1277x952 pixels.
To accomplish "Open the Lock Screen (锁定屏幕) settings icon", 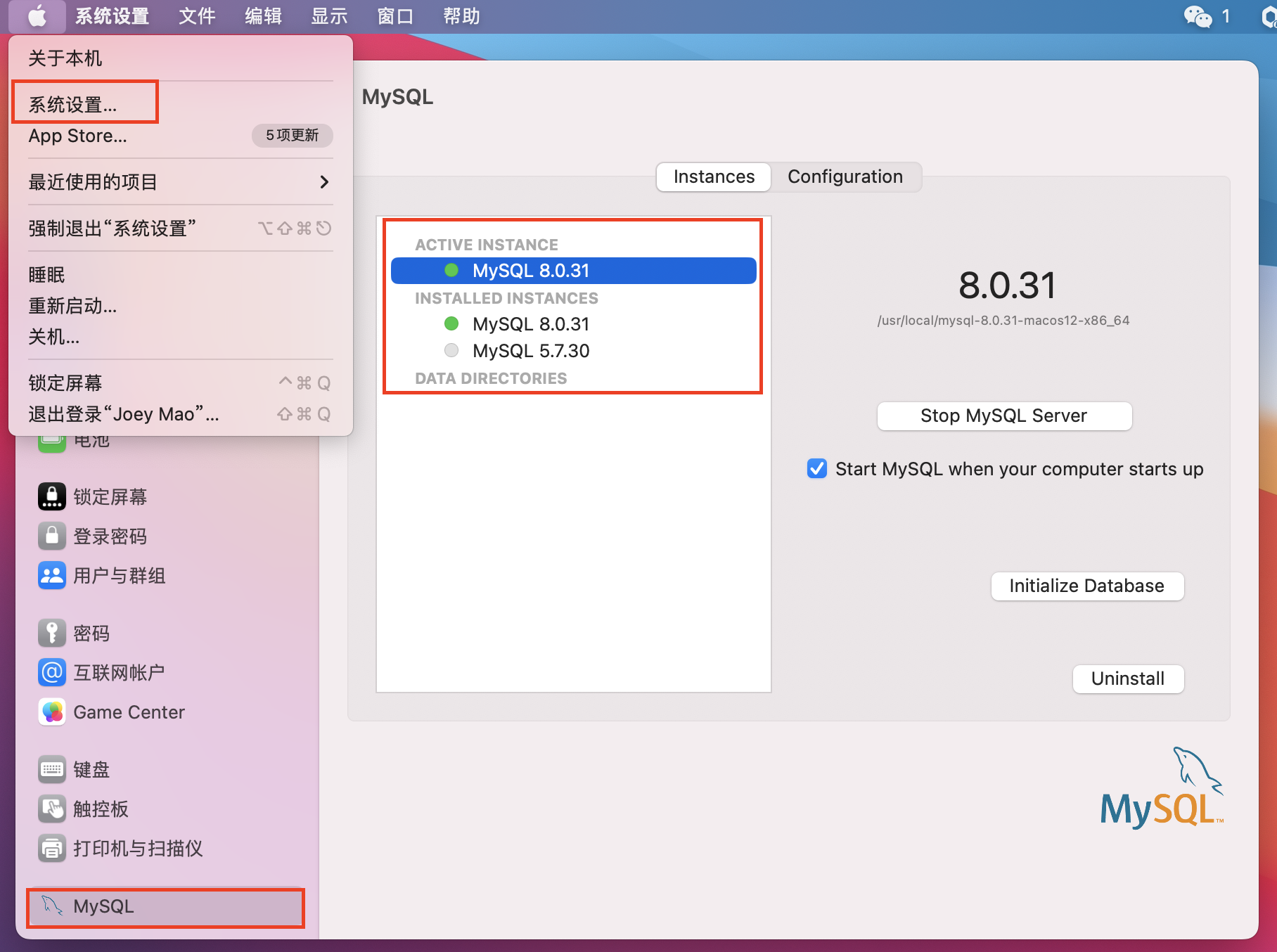I will pyautogui.click(x=52, y=497).
